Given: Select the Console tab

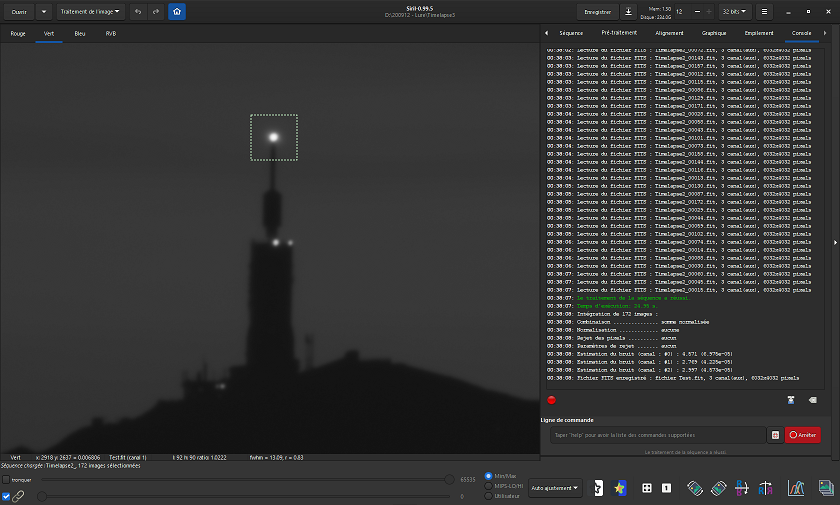Looking at the screenshot, I should (801, 33).
